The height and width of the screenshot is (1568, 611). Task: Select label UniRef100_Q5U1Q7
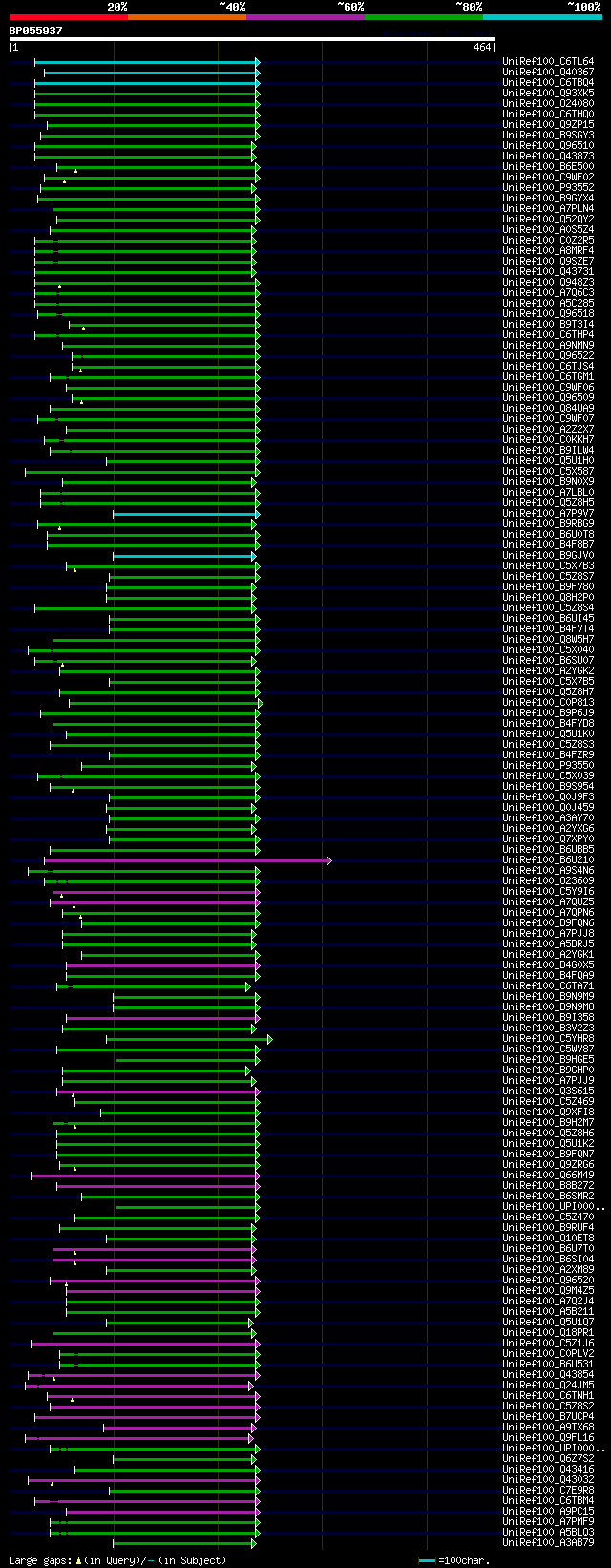[x=548, y=1323]
